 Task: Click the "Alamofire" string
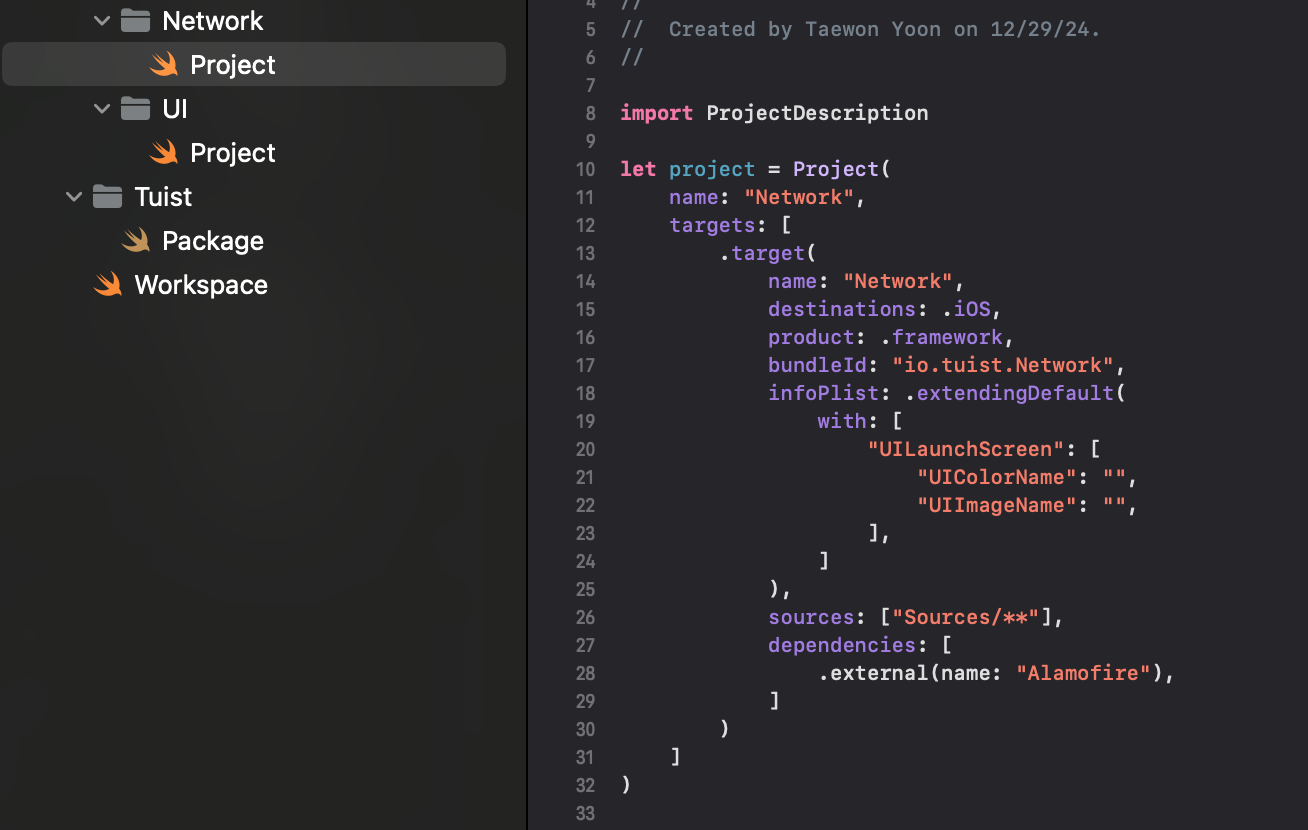click(x=1084, y=673)
